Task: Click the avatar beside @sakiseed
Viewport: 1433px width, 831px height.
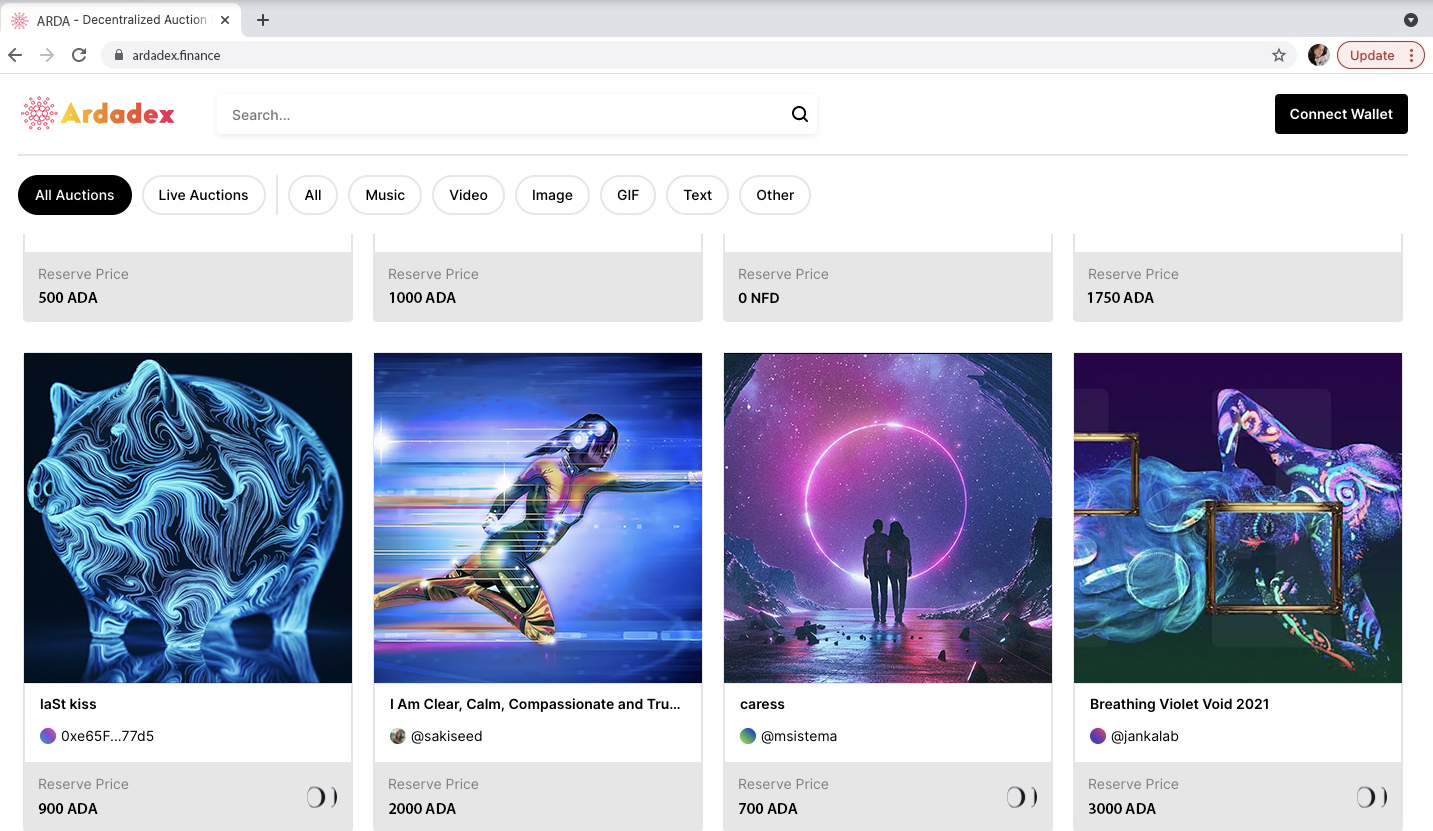Action: click(397, 736)
